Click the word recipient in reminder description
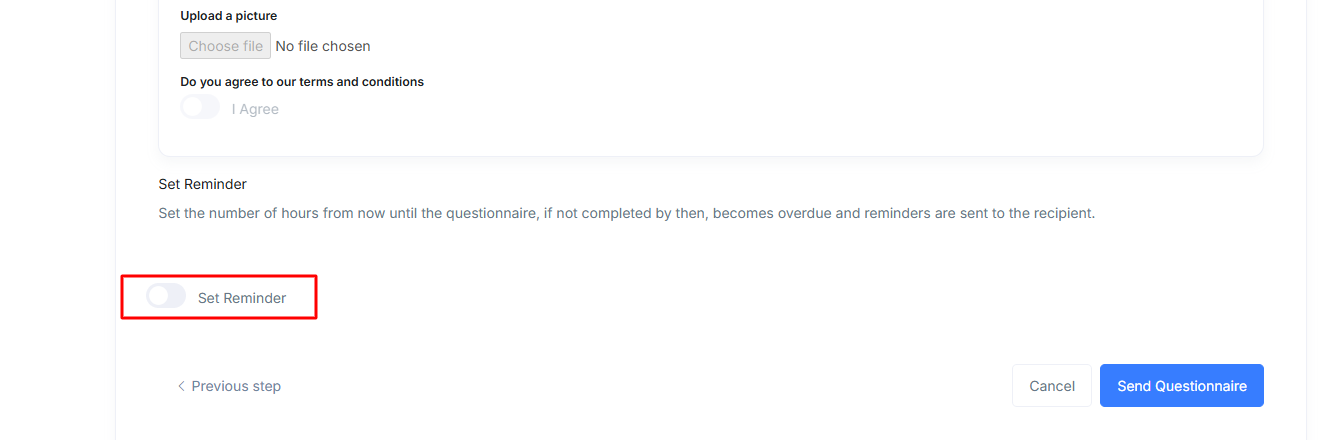1324x440 pixels. pyautogui.click(x=1064, y=214)
